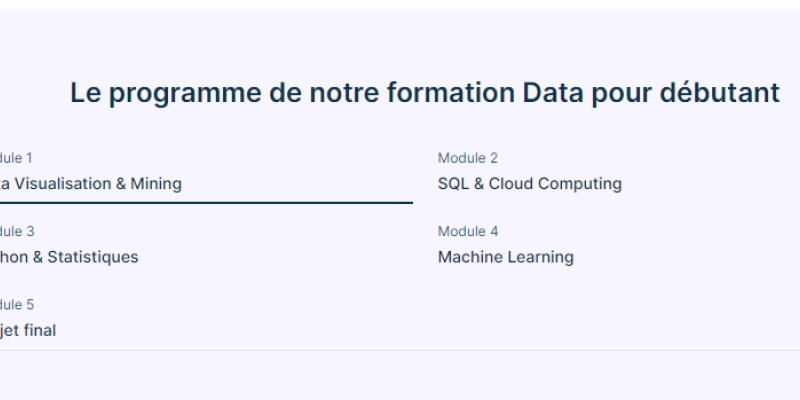
Task: Select the Module 1 label
Action: pyautogui.click(x=15, y=158)
